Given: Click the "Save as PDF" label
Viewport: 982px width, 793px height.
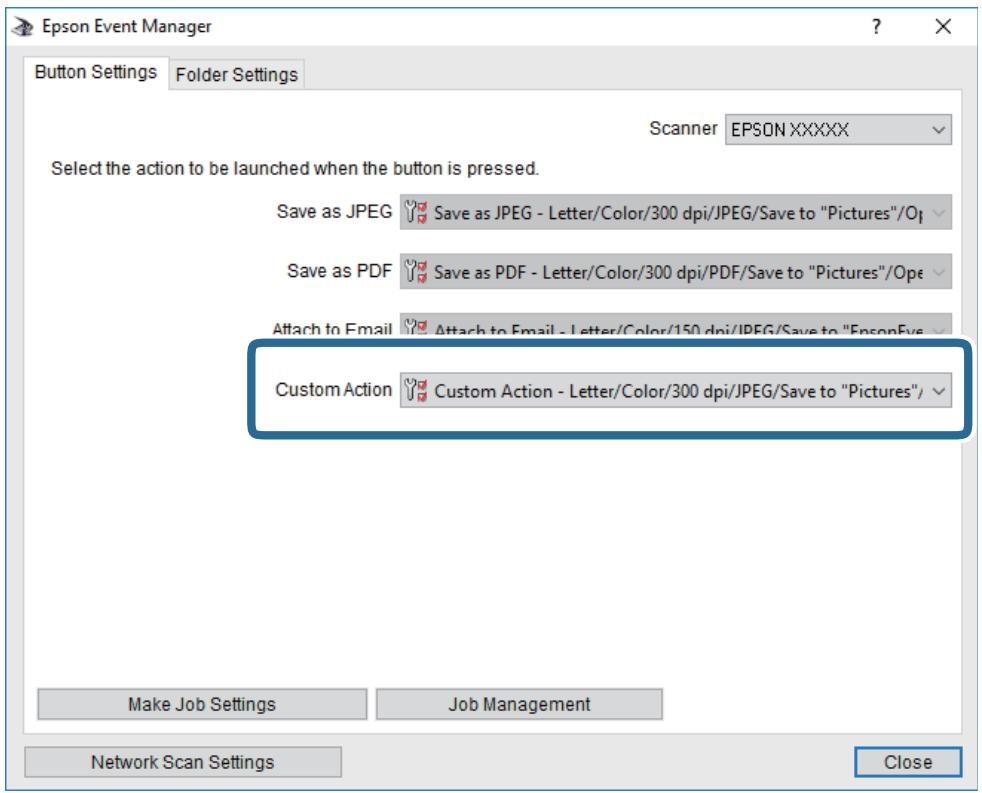Looking at the screenshot, I should [x=339, y=271].
